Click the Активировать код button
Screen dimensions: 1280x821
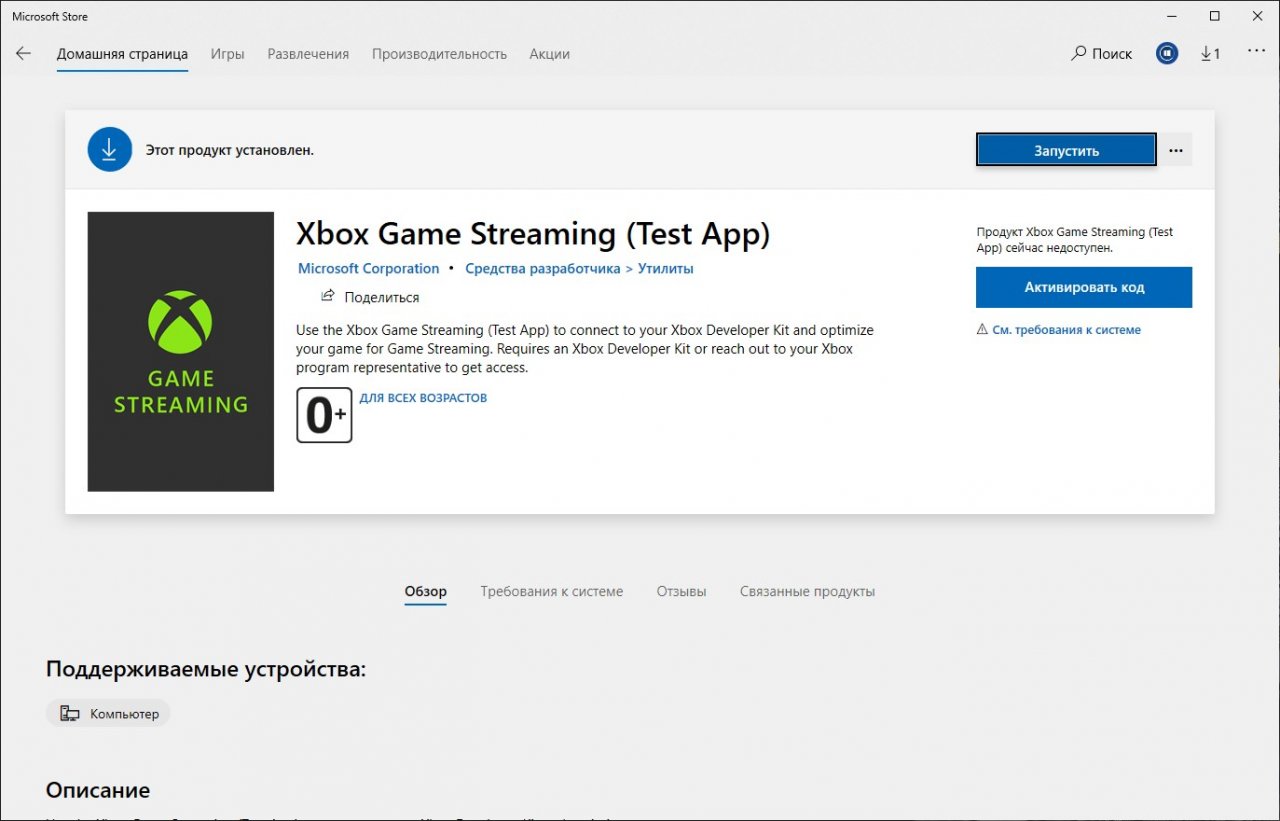click(x=1084, y=287)
